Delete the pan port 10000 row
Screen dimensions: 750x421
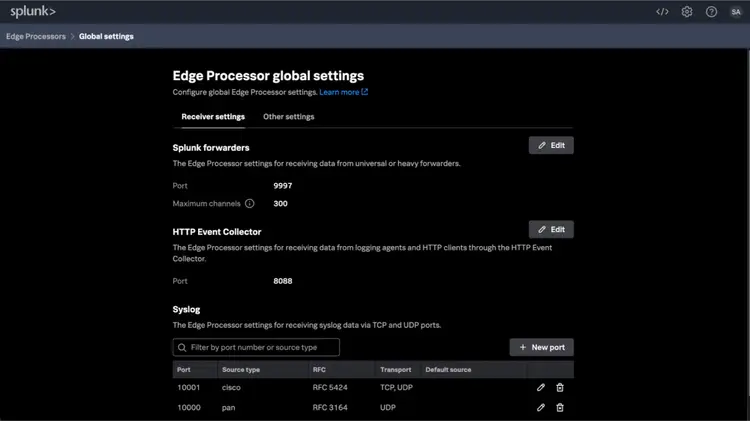tap(560, 408)
